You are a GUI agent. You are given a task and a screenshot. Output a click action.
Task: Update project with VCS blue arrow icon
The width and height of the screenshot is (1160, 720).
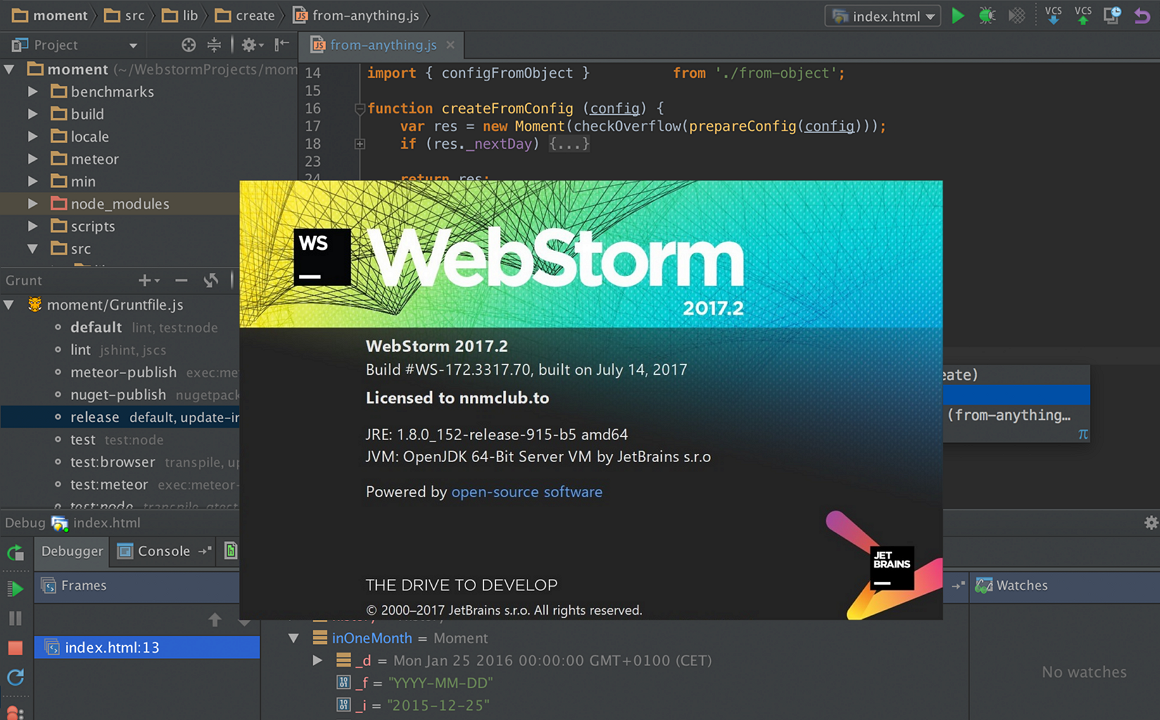coord(1053,16)
